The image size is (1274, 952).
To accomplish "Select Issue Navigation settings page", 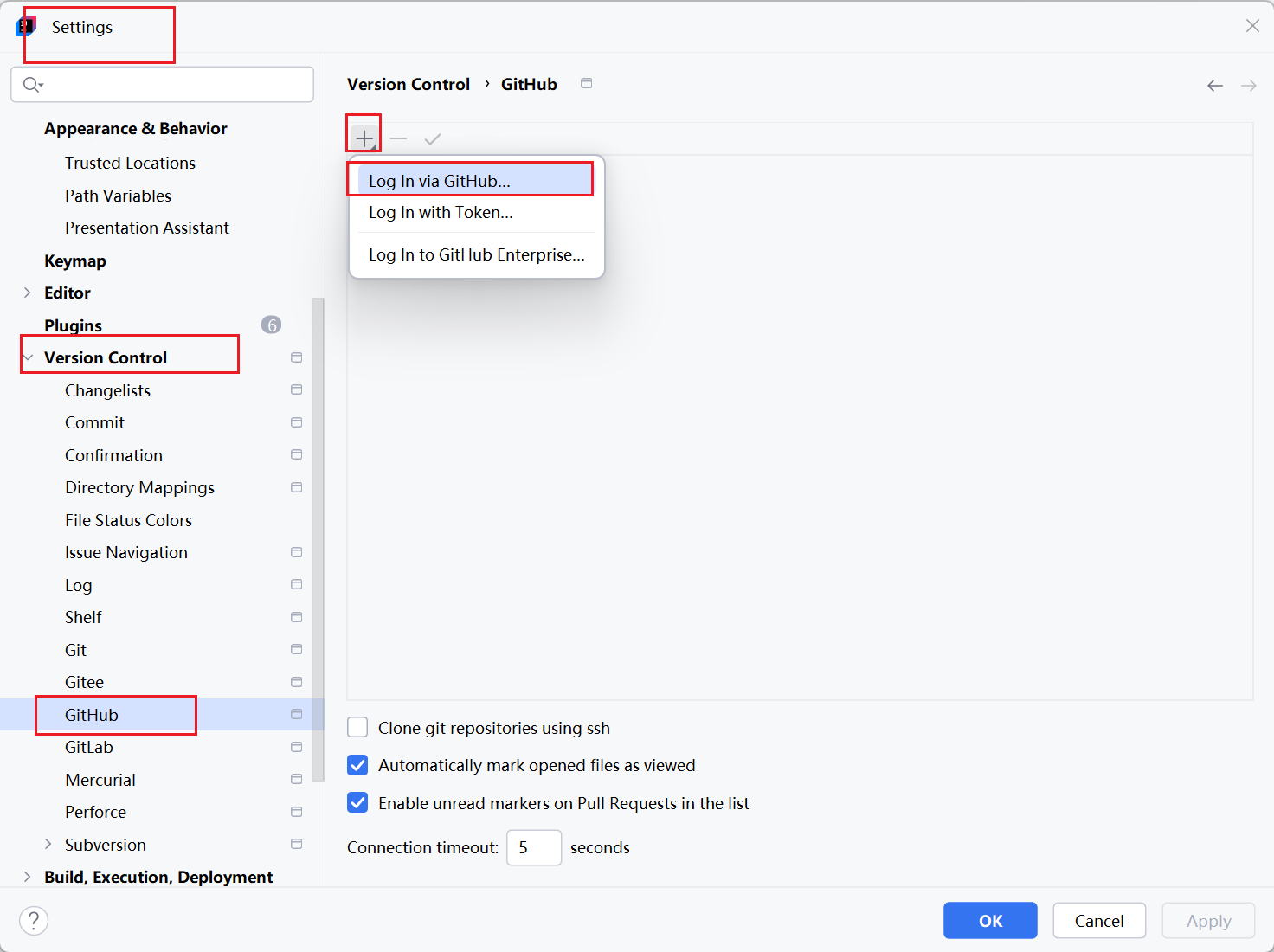I will (125, 552).
